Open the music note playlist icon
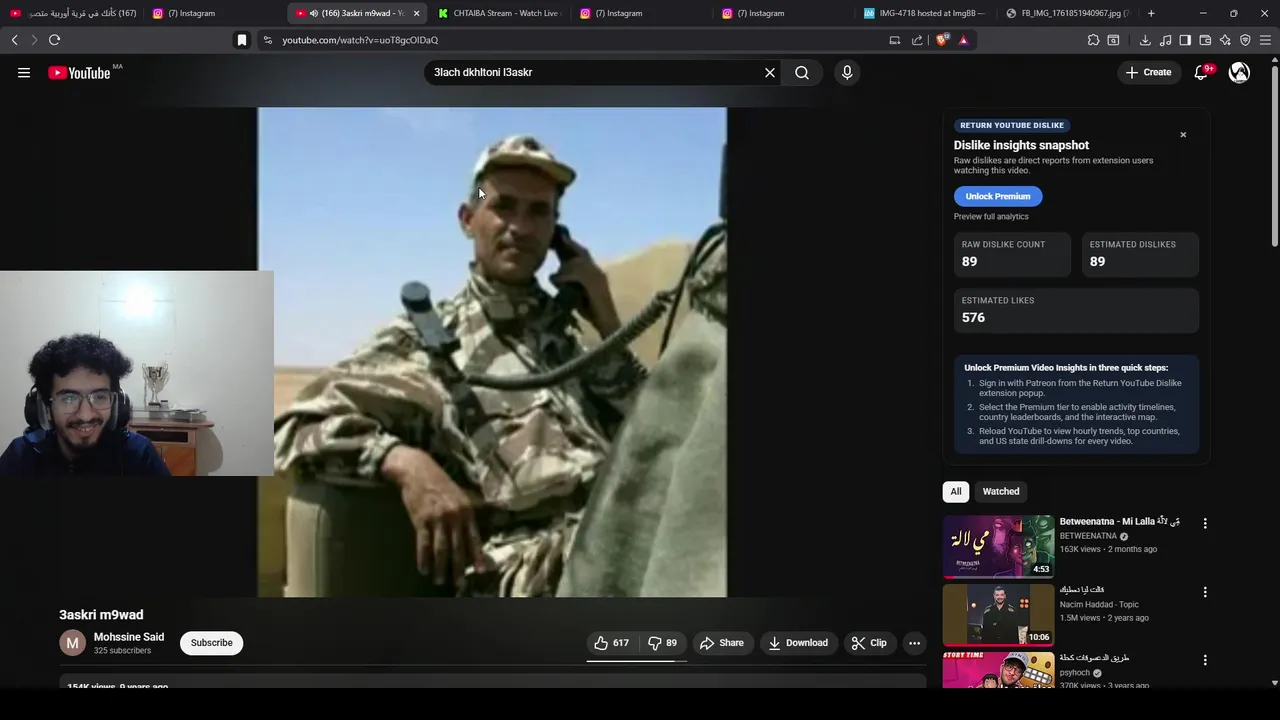The image size is (1280, 720). pos(1165,40)
